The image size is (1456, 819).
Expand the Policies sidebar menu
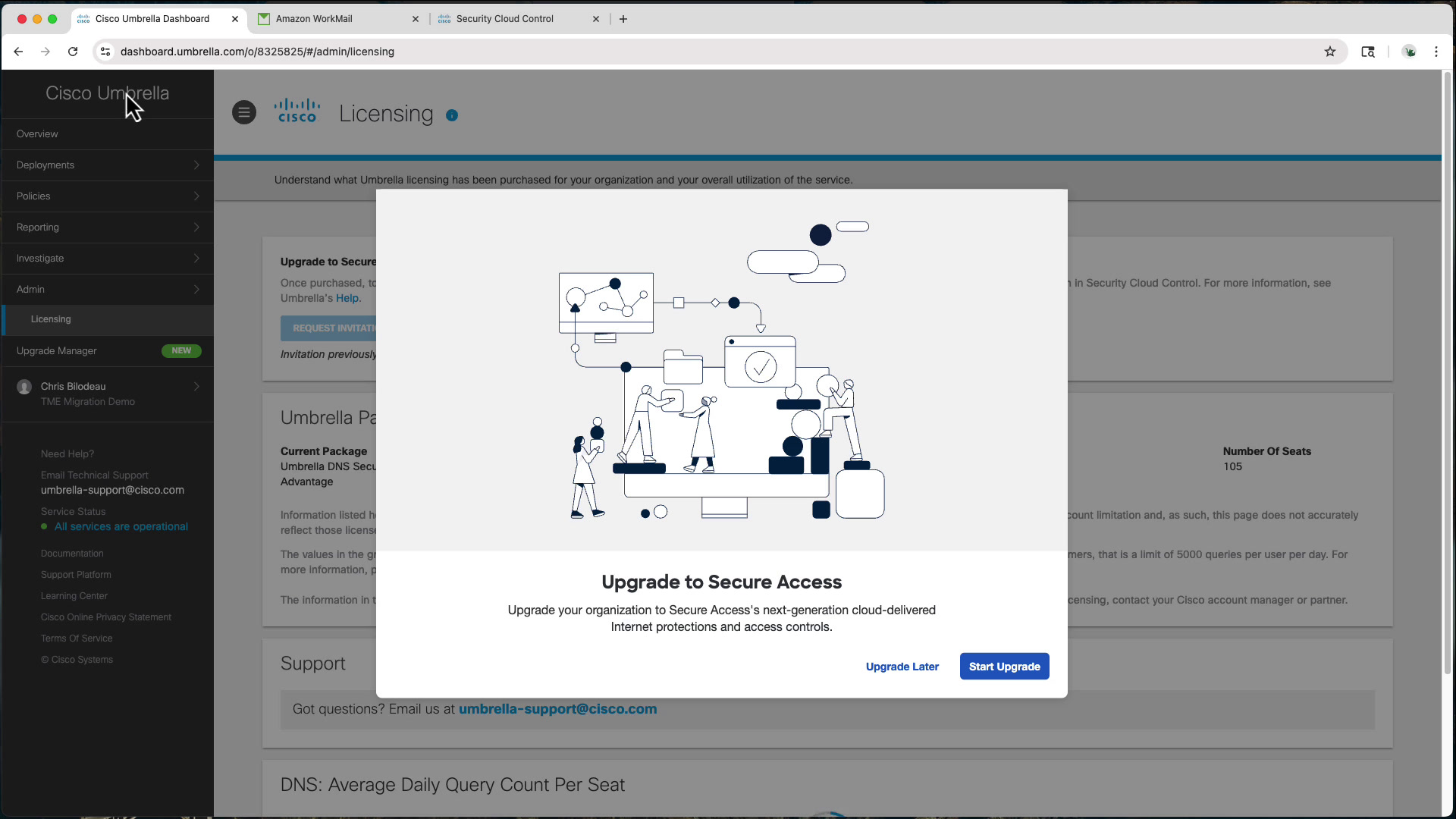click(x=108, y=196)
